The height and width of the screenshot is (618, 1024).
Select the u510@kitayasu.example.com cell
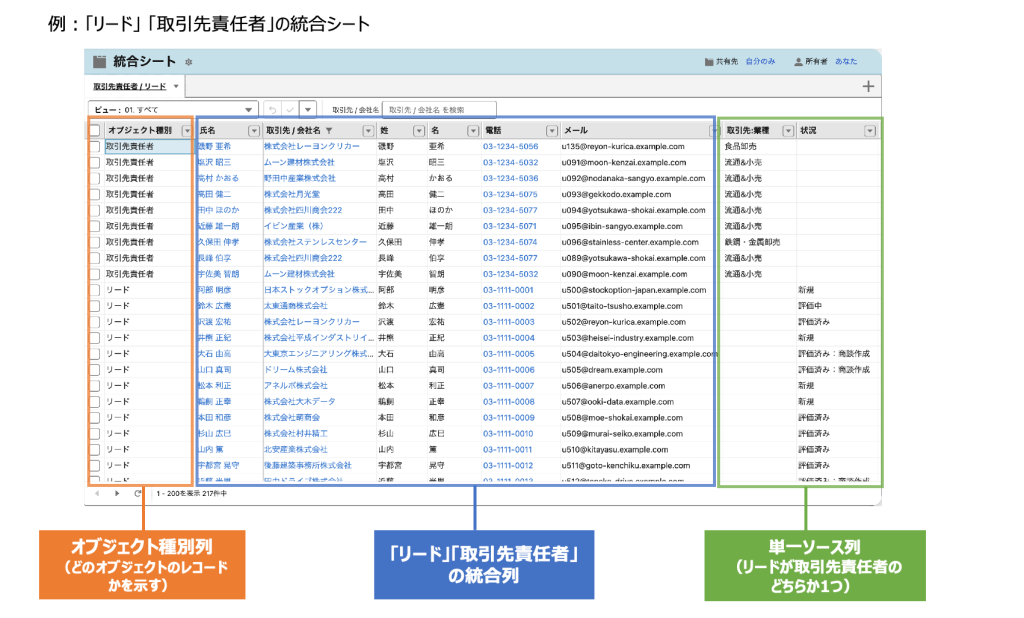tap(615, 449)
